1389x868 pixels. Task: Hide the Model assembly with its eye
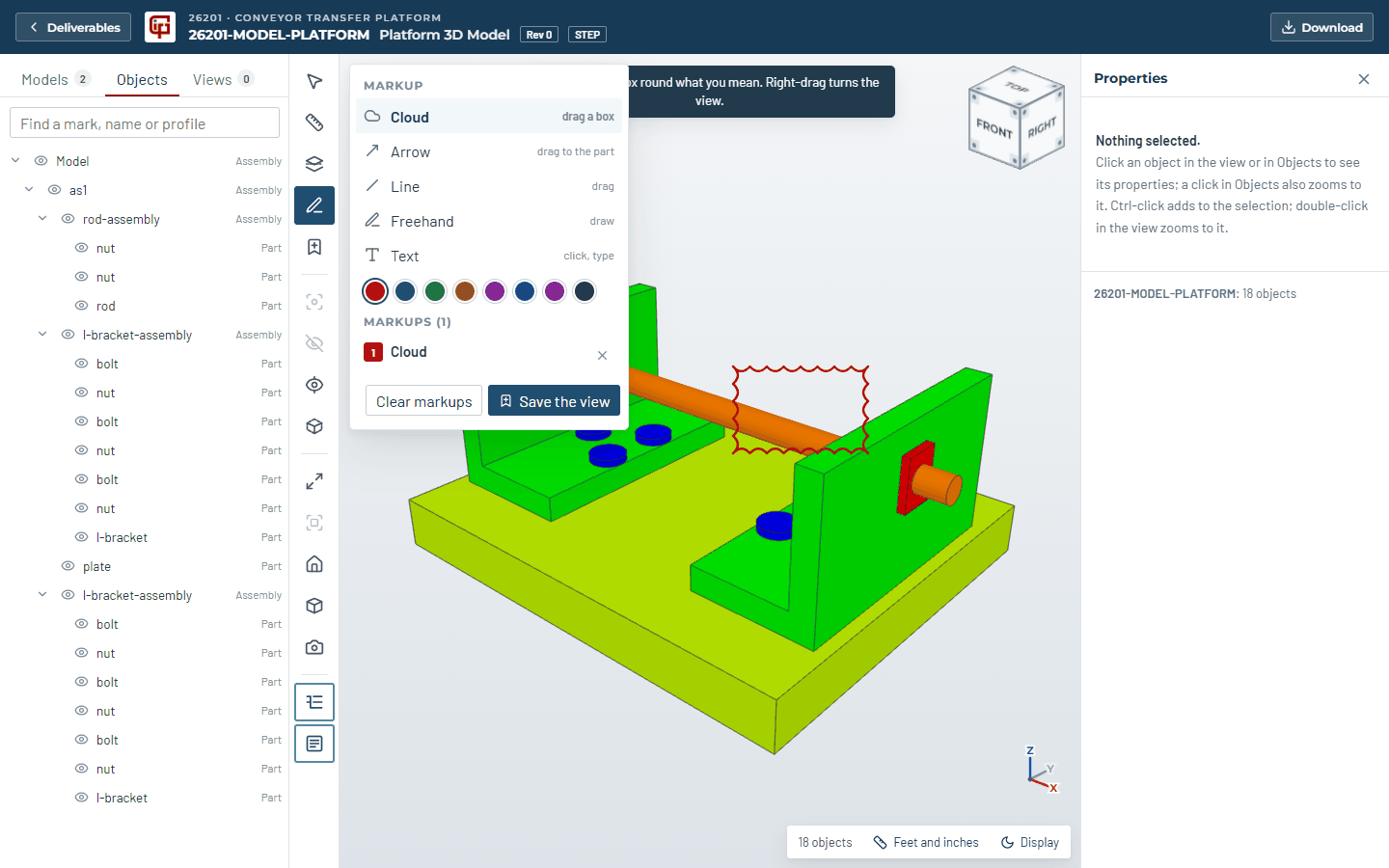(41, 161)
